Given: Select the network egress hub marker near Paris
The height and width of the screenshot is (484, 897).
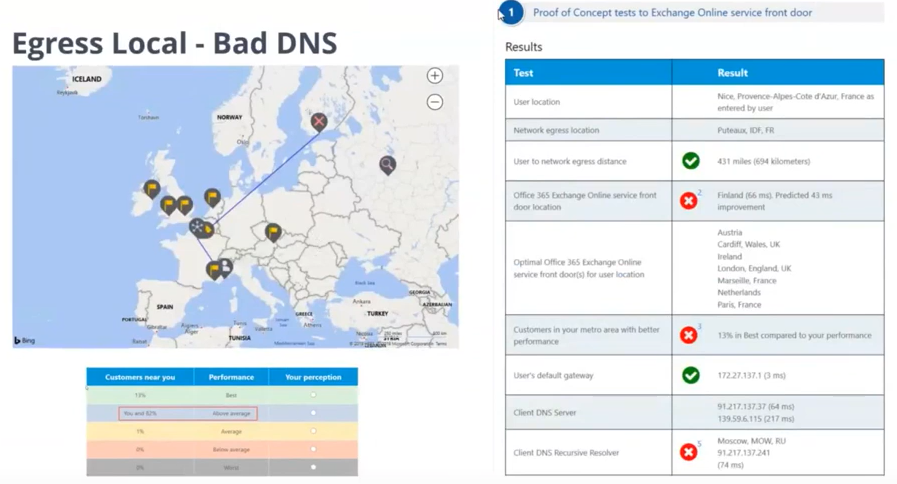Looking at the screenshot, I should point(197,227).
